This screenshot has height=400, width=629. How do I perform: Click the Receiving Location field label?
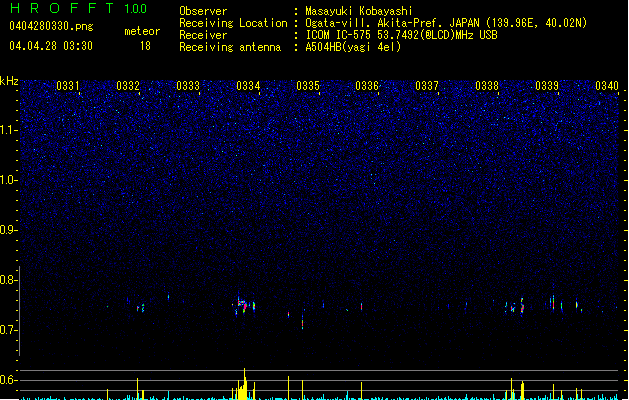233,23
